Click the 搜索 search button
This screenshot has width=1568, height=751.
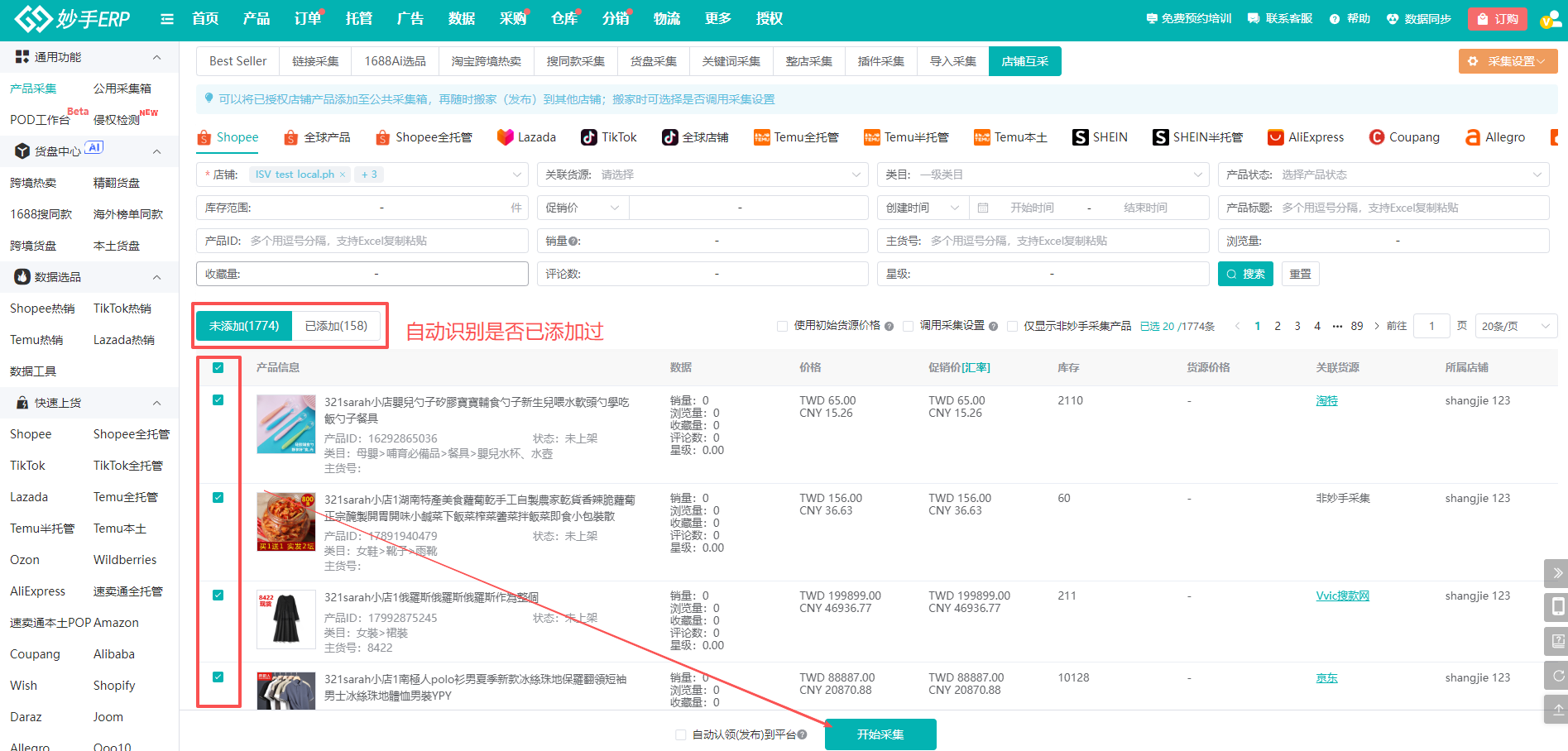tap(1245, 274)
